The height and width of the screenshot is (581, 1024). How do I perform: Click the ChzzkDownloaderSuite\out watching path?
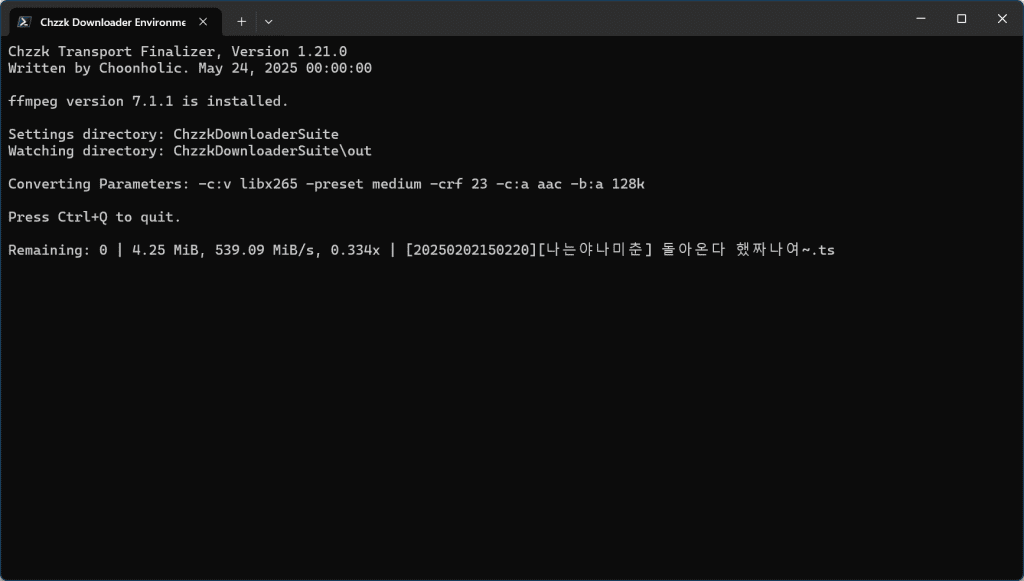pos(272,151)
